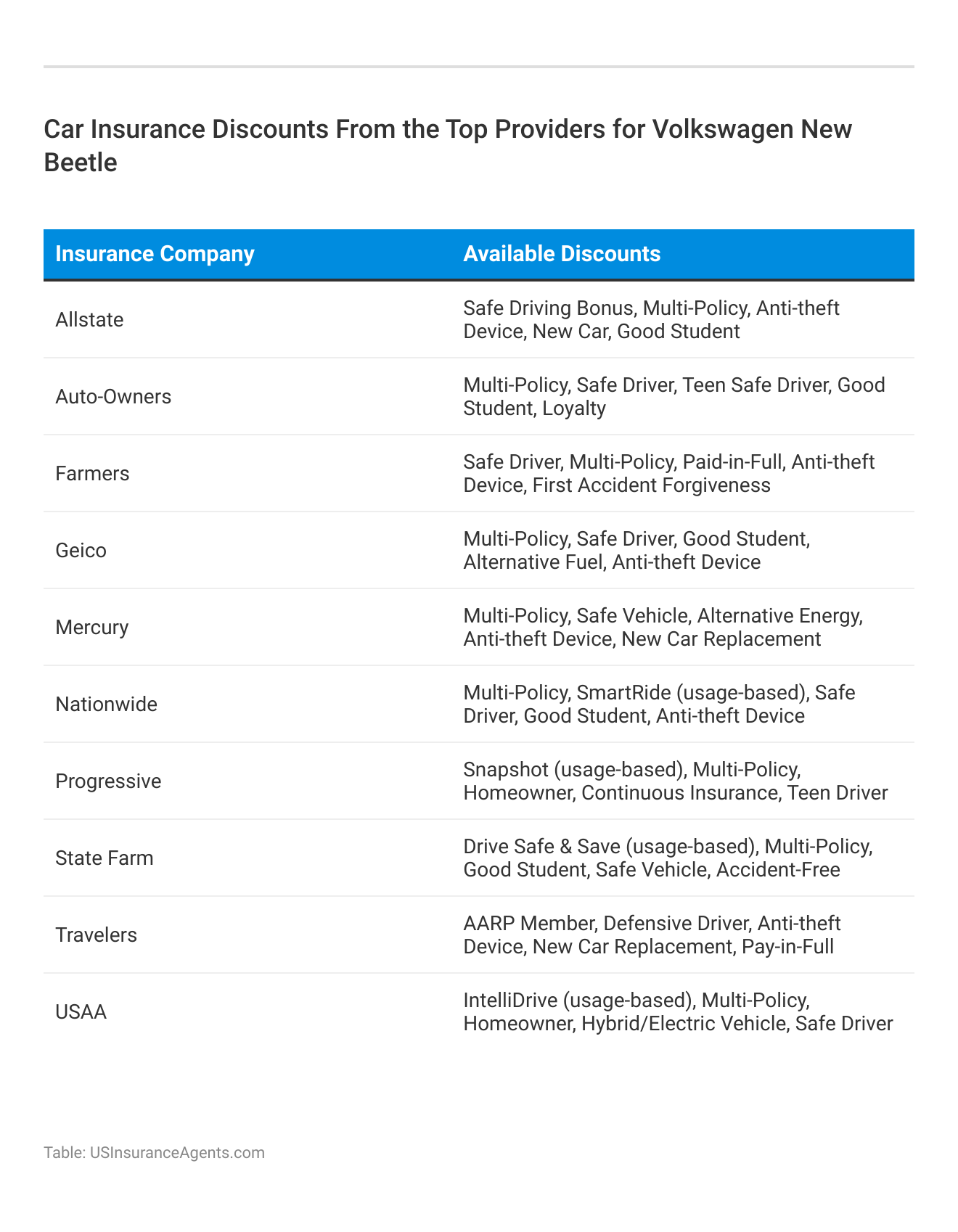Click the Nationwide company cell
958x1232 pixels.
coord(106,705)
